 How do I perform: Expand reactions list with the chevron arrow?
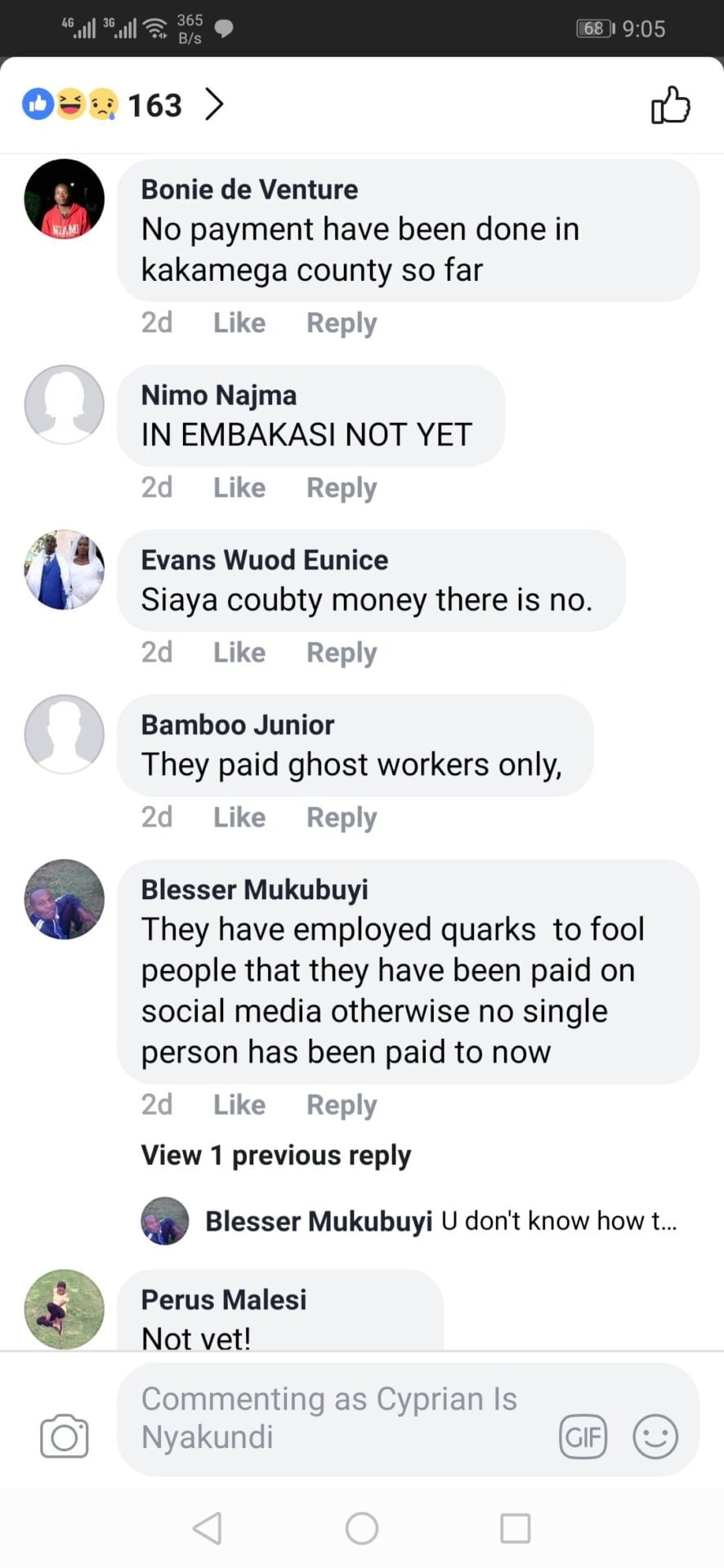[x=214, y=105]
